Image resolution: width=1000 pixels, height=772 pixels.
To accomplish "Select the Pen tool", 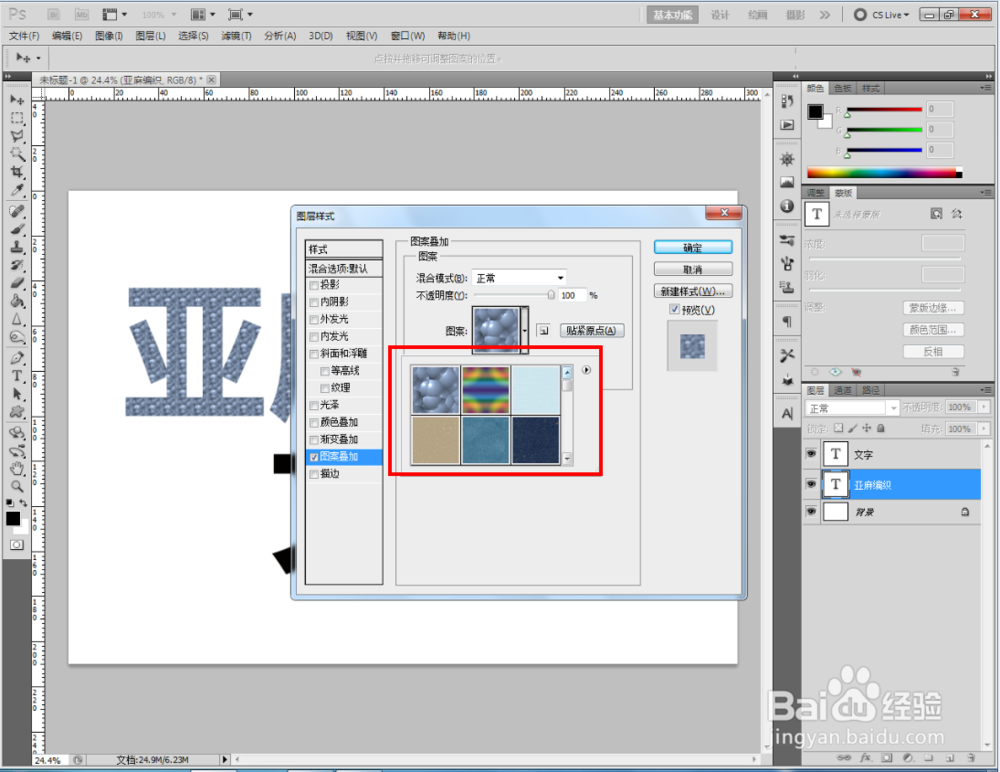I will (17, 358).
